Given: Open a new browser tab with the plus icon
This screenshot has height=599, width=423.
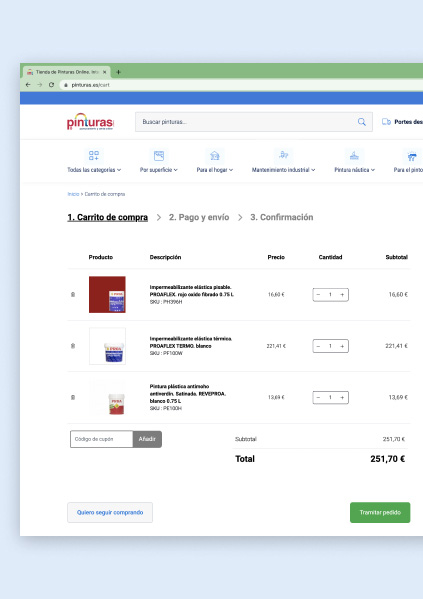Looking at the screenshot, I should (118, 72).
